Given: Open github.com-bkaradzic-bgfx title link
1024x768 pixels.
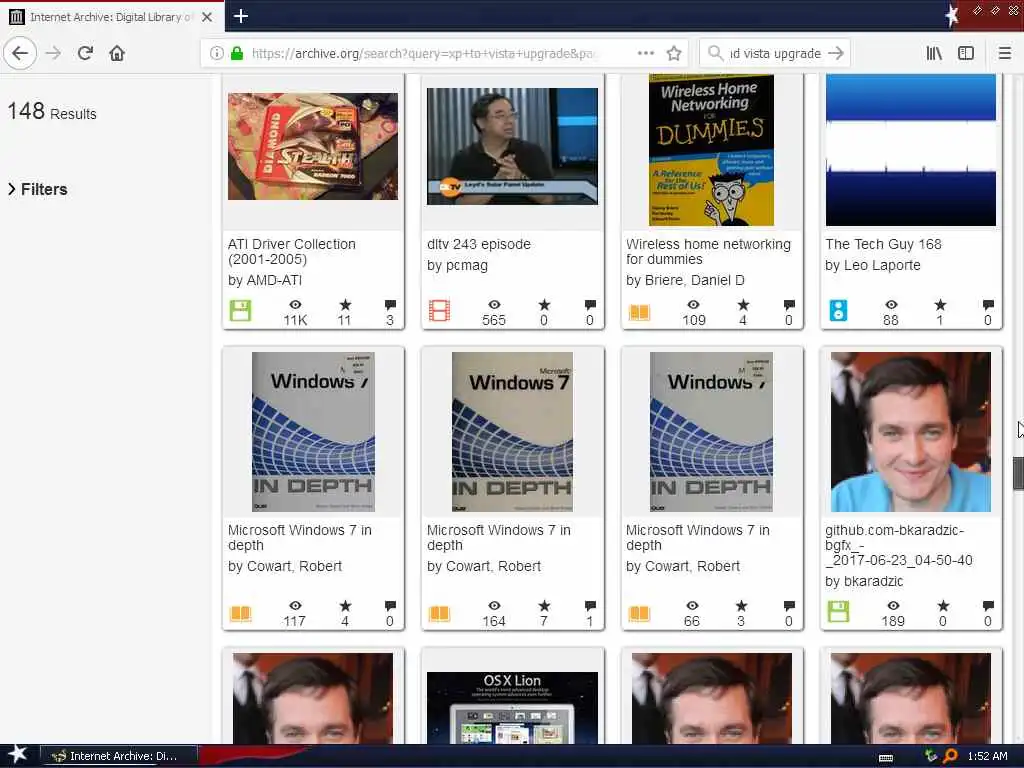Looking at the screenshot, I should [899, 545].
